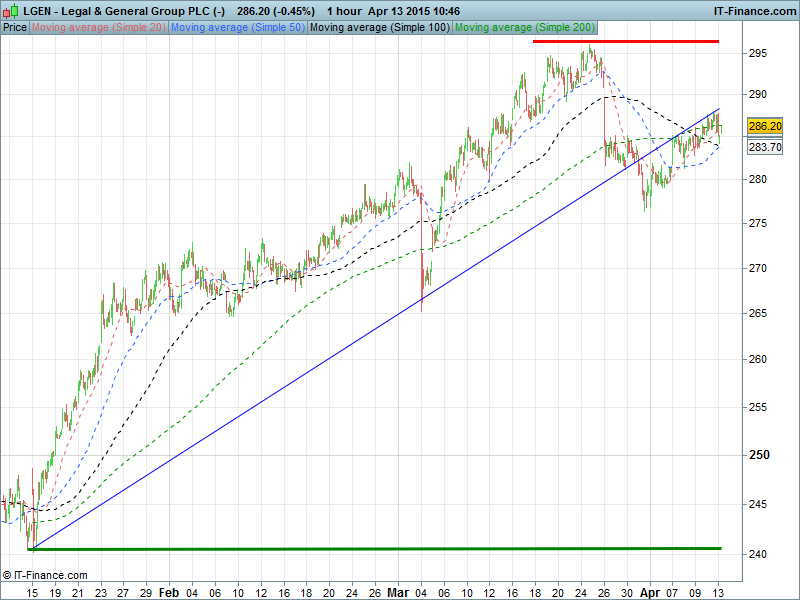Click the Apr label on time axis
This screenshot has width=800, height=600.
pos(649,592)
